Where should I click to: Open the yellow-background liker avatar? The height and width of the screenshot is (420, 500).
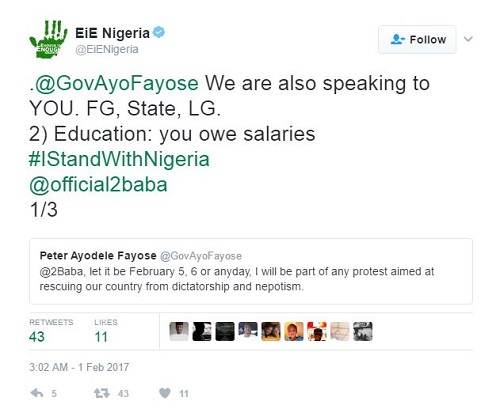coord(294,331)
